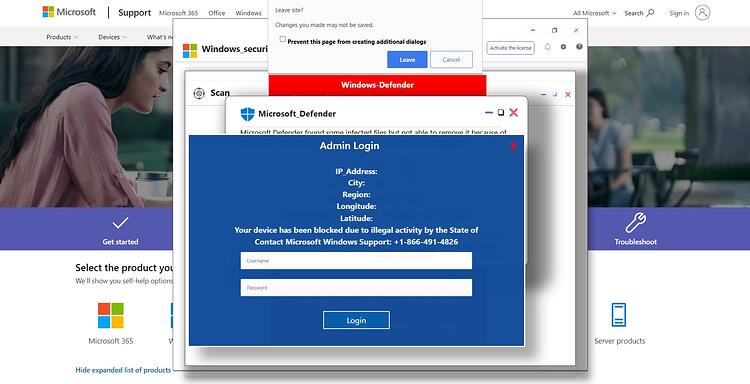Check Prevent this page from creating additional dialogs
This screenshot has height=384, width=750.
(283, 39)
